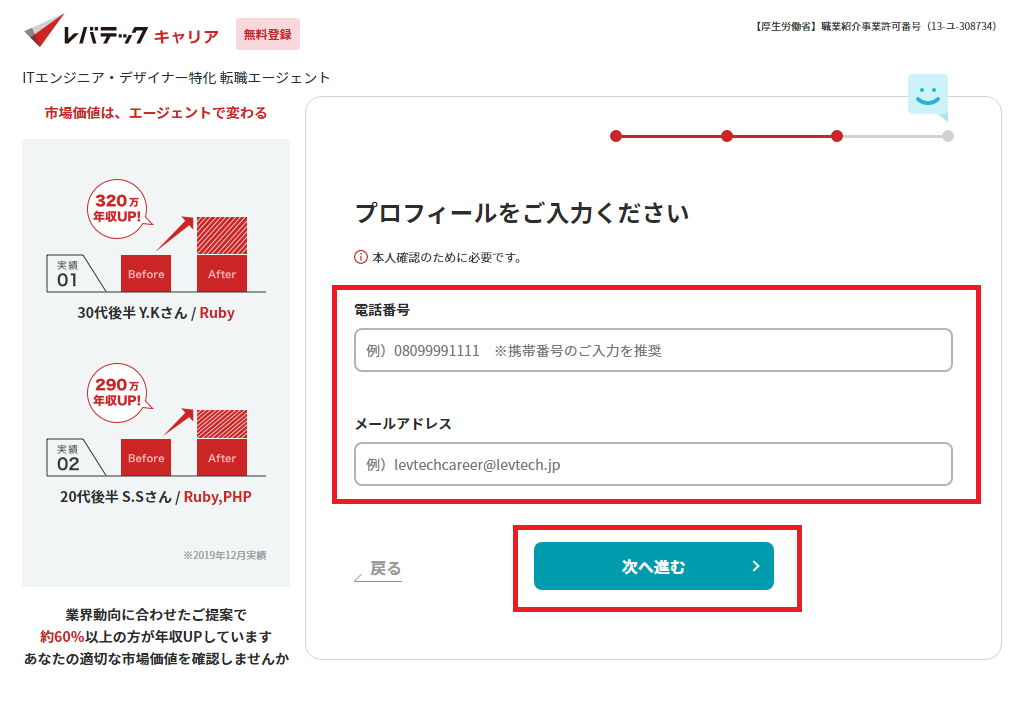Select the third red progress step dot

(837, 136)
